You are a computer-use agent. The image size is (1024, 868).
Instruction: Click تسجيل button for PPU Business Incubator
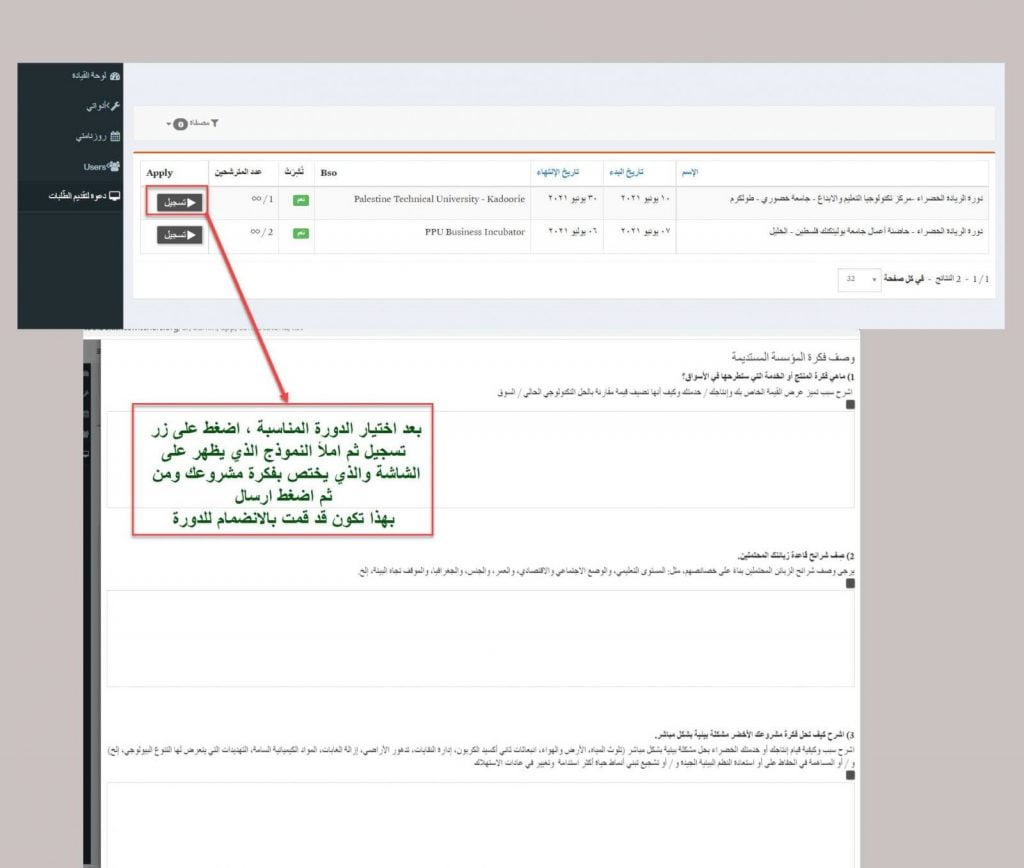click(x=180, y=234)
